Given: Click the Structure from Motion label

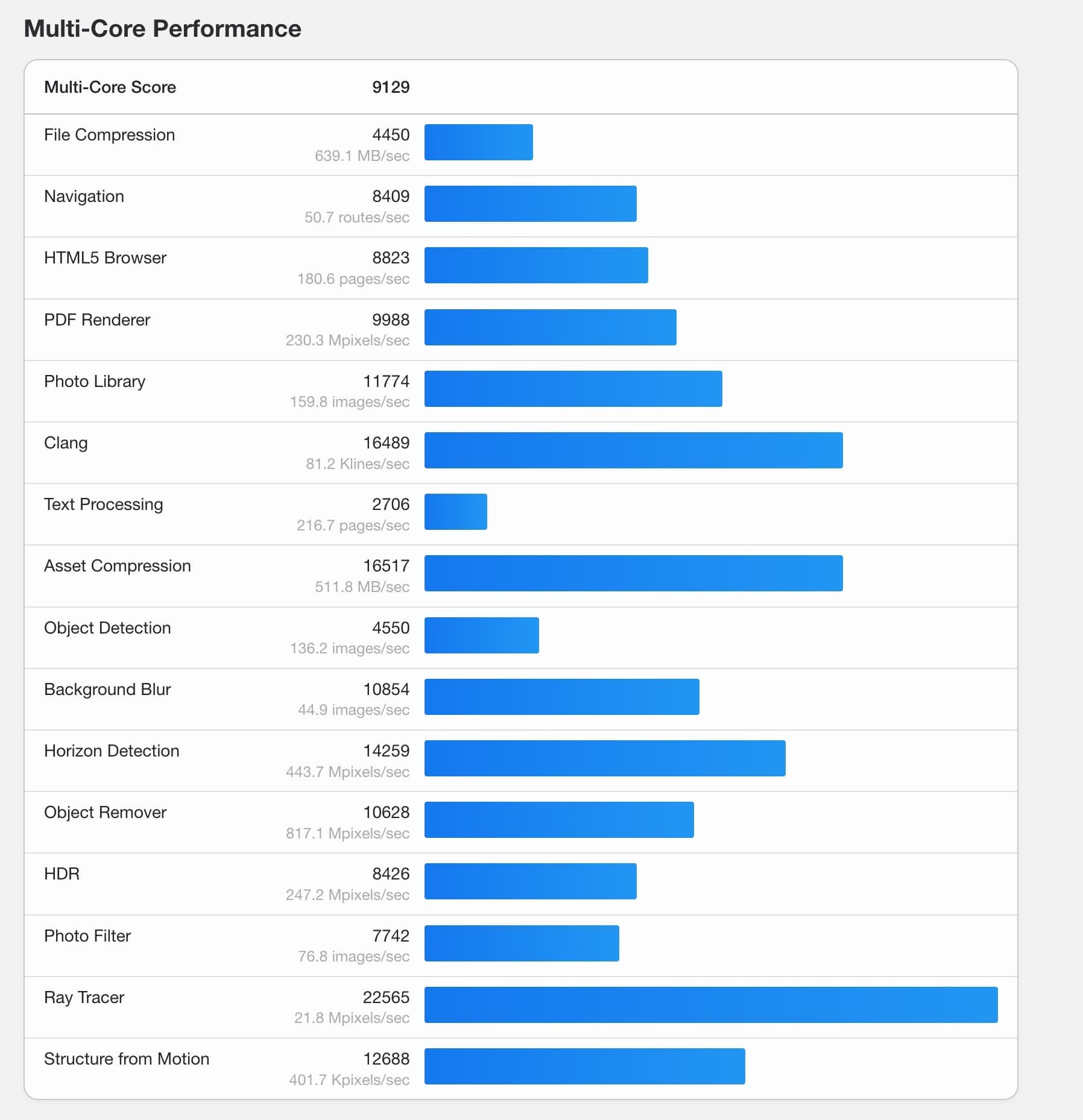Looking at the screenshot, I should tap(127, 1059).
